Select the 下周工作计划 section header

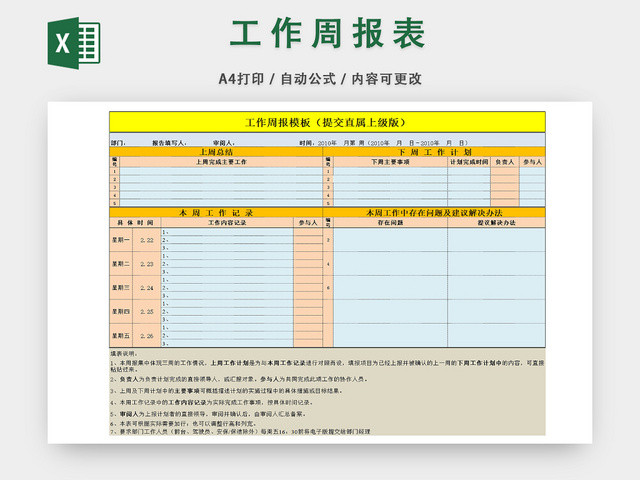point(434,152)
